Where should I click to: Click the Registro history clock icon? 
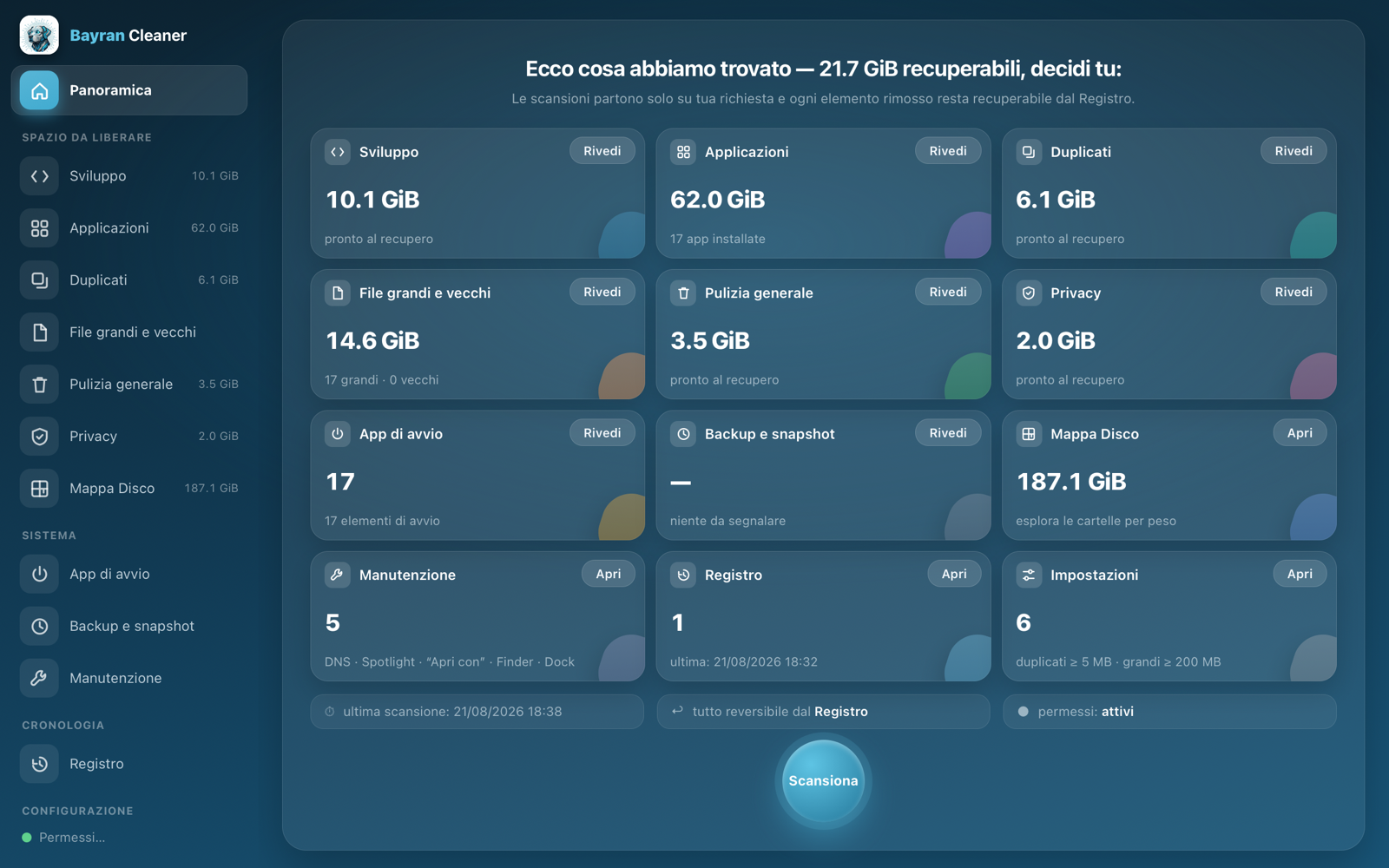(x=39, y=764)
